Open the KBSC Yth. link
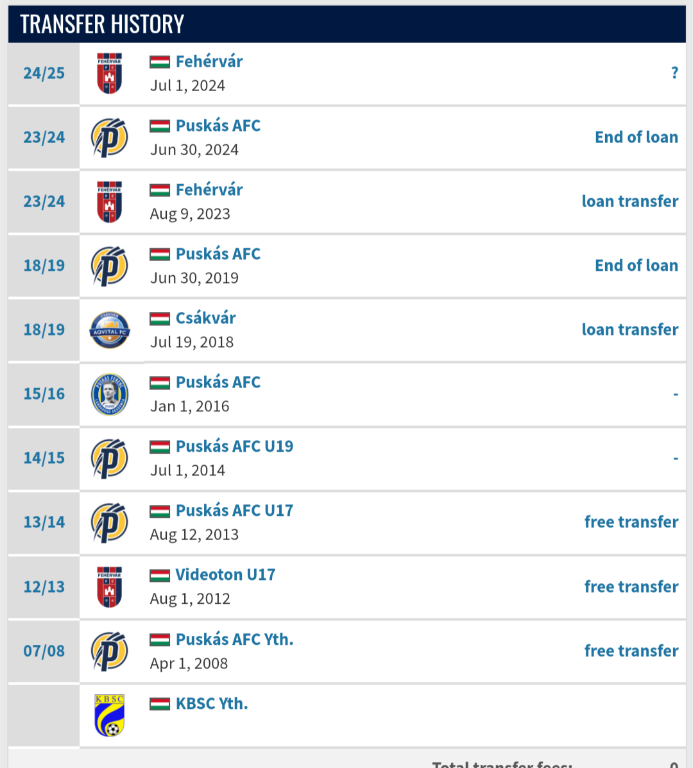This screenshot has height=768, width=693. (x=212, y=704)
